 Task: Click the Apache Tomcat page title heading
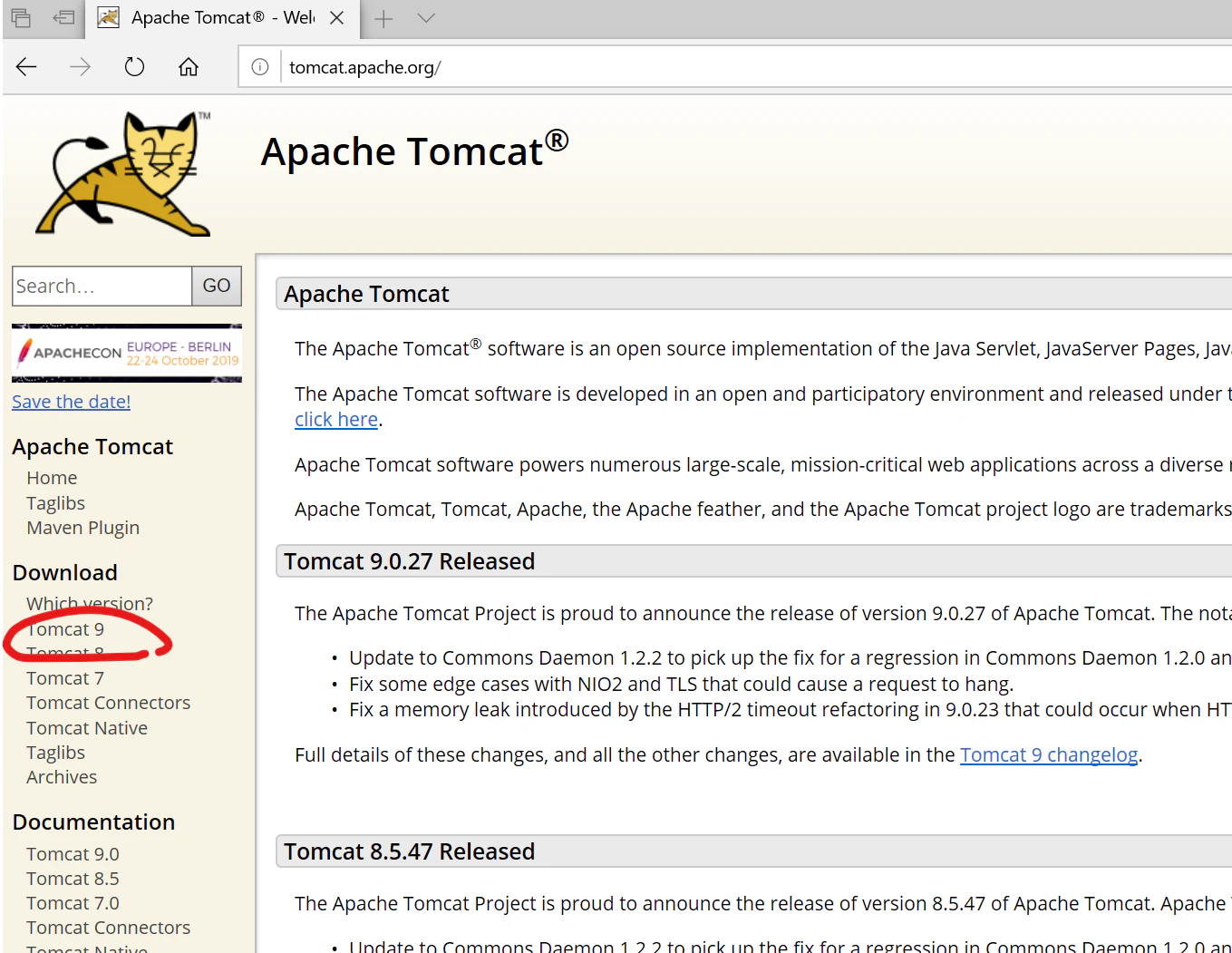[414, 151]
